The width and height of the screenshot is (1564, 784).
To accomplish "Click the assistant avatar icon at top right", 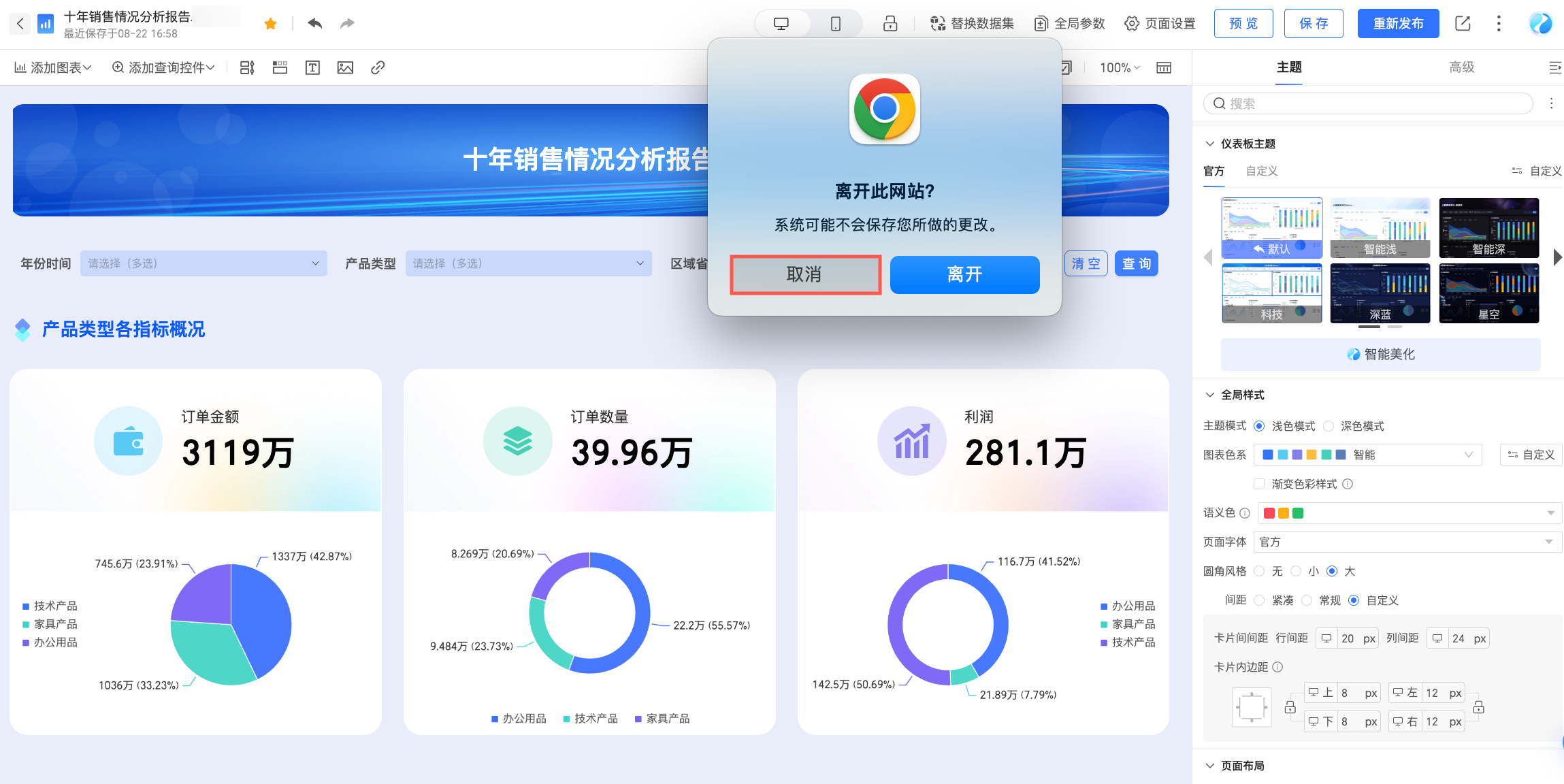I will pyautogui.click(x=1541, y=24).
